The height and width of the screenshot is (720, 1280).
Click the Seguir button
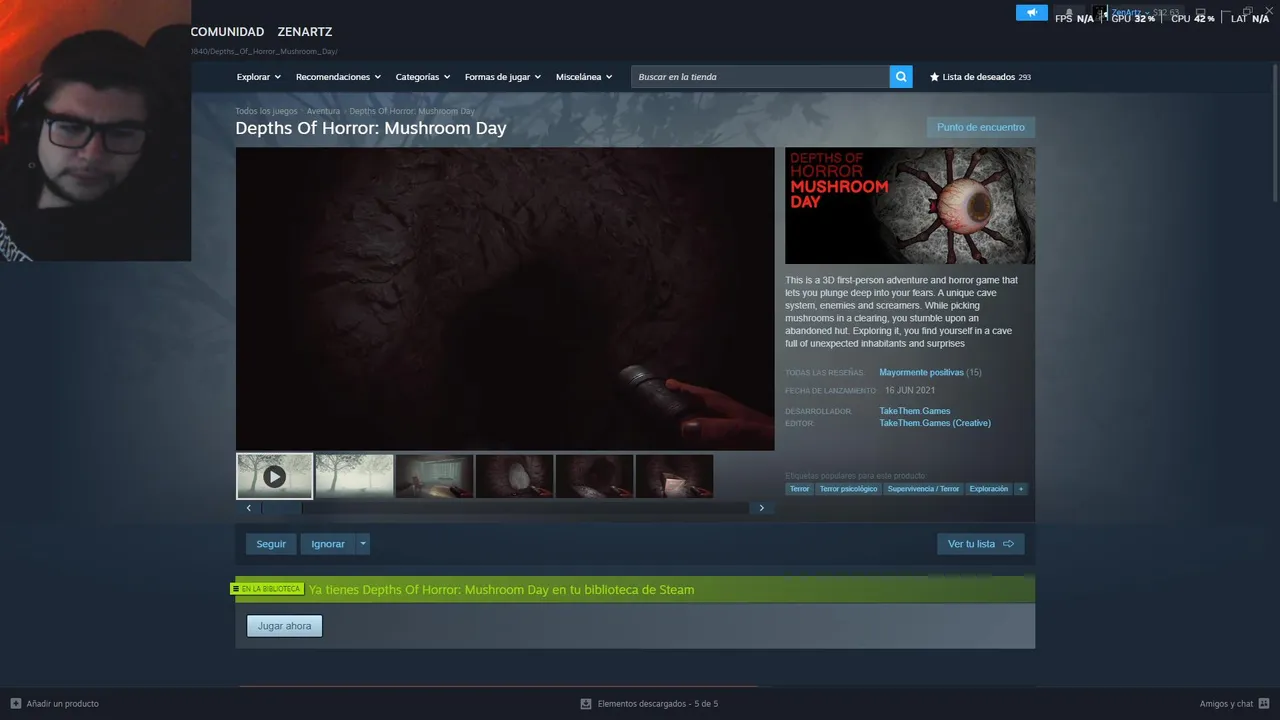point(271,544)
